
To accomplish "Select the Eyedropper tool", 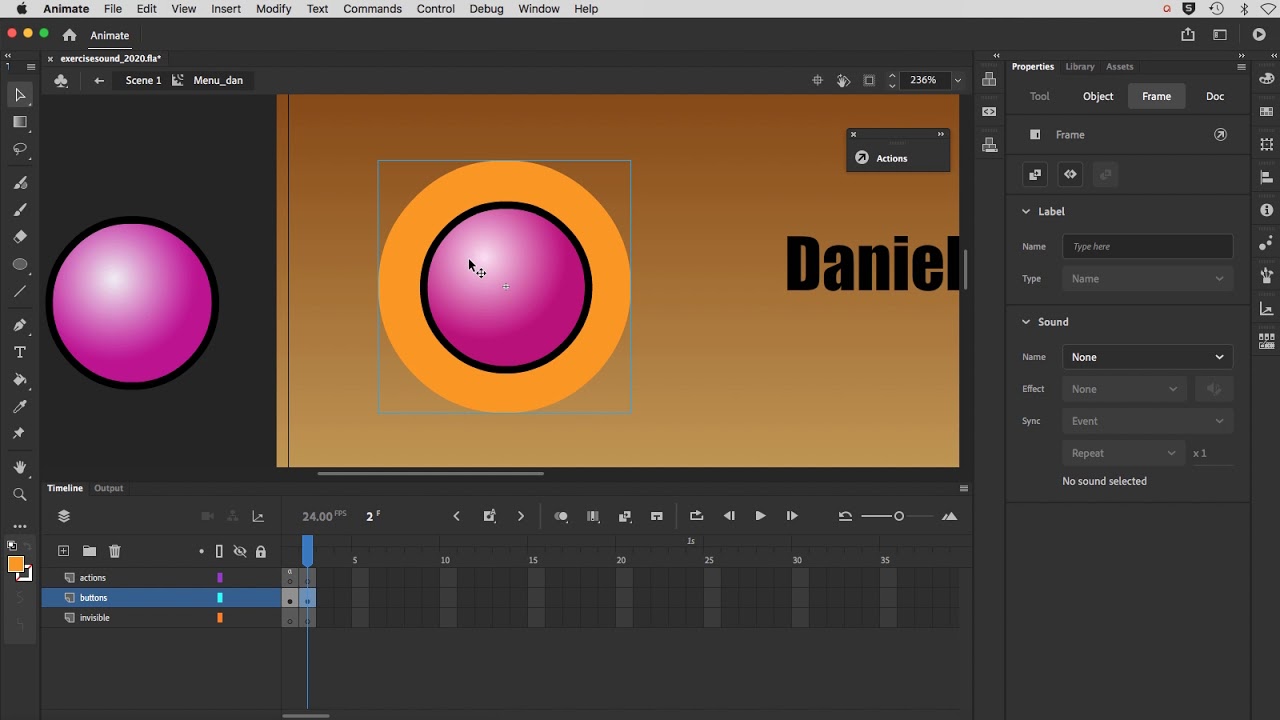I will (x=20, y=407).
